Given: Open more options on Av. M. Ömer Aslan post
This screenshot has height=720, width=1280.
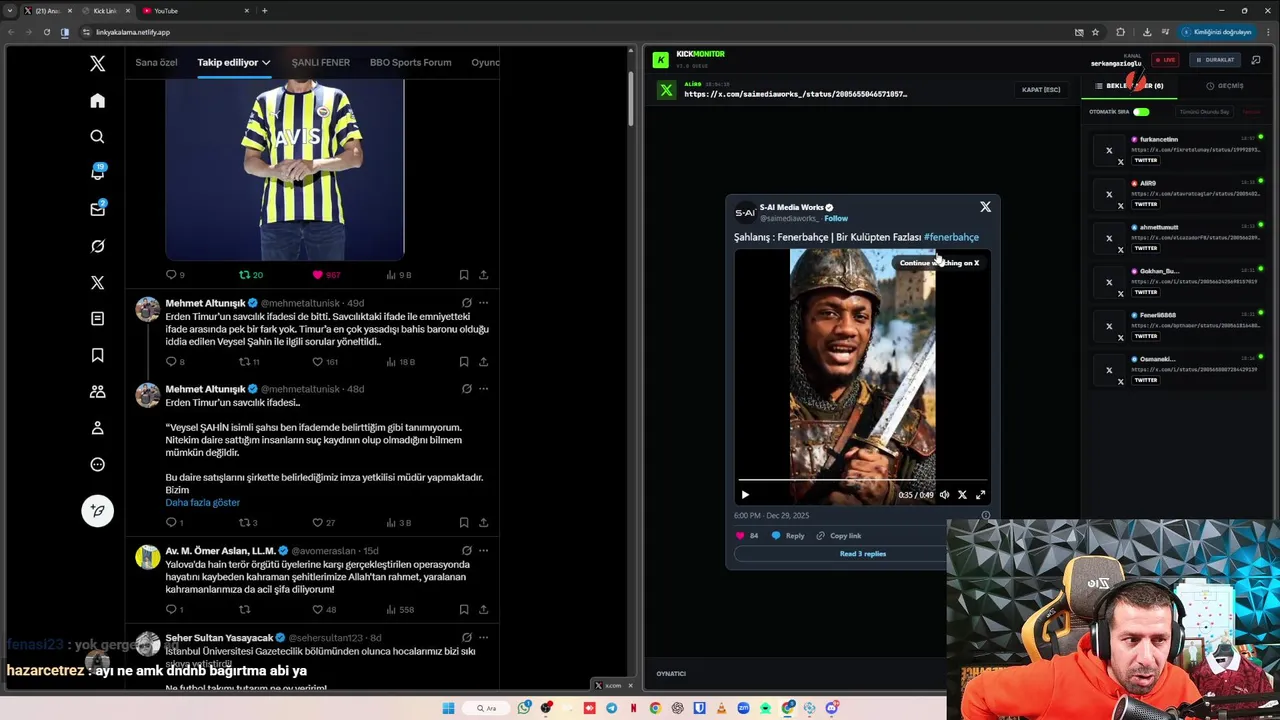Looking at the screenshot, I should click(x=483, y=551).
